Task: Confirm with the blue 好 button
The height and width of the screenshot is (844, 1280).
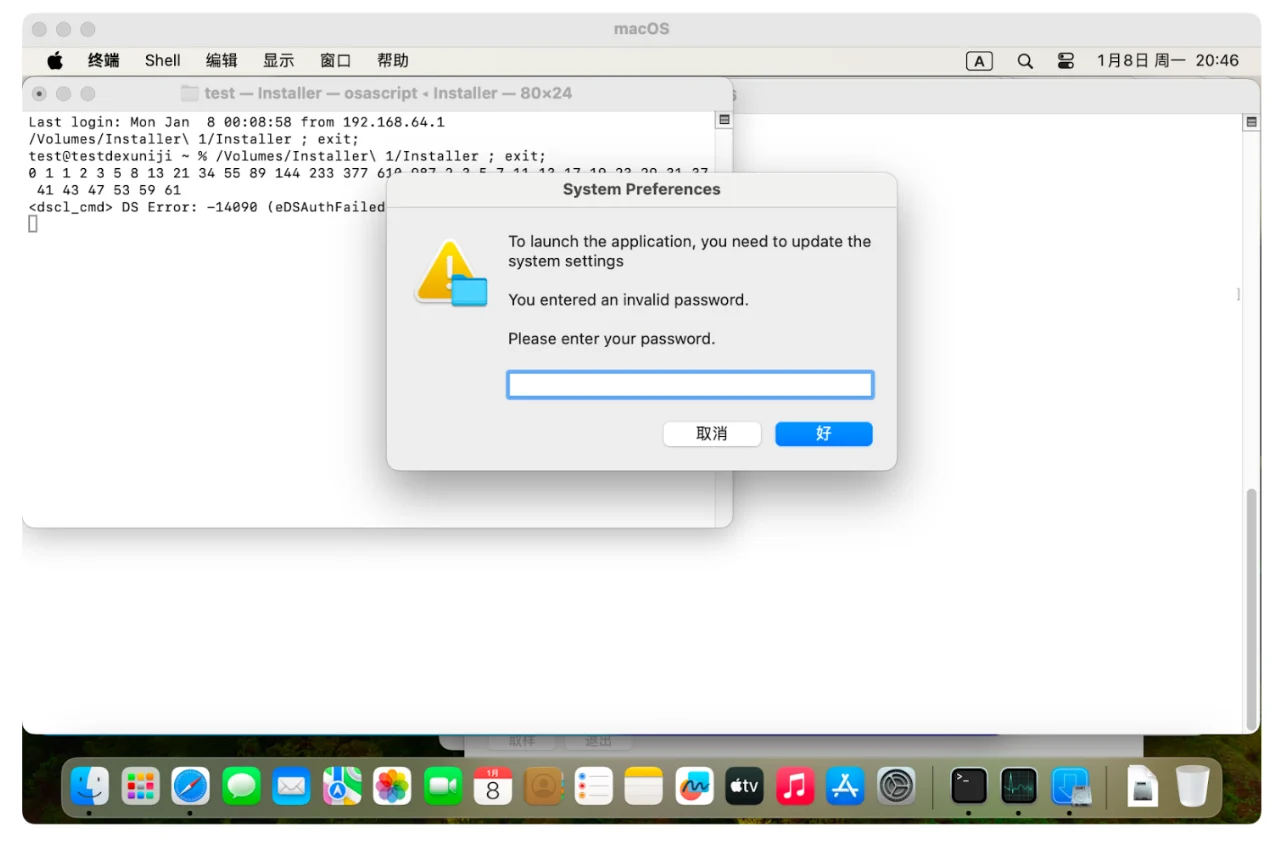Action: [824, 433]
